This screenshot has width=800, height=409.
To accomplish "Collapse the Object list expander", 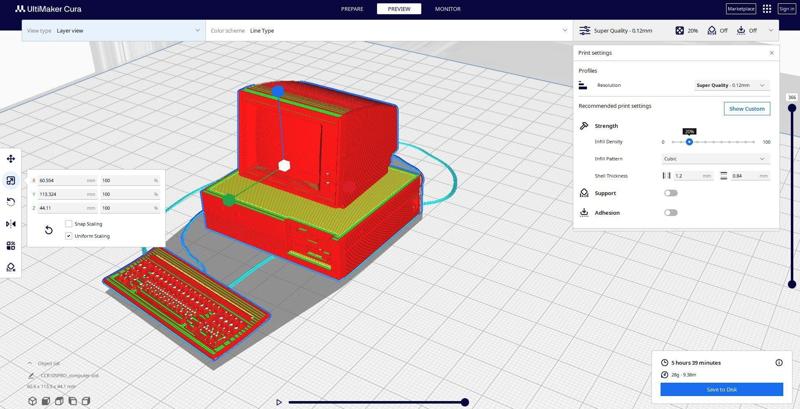I will [x=31, y=363].
